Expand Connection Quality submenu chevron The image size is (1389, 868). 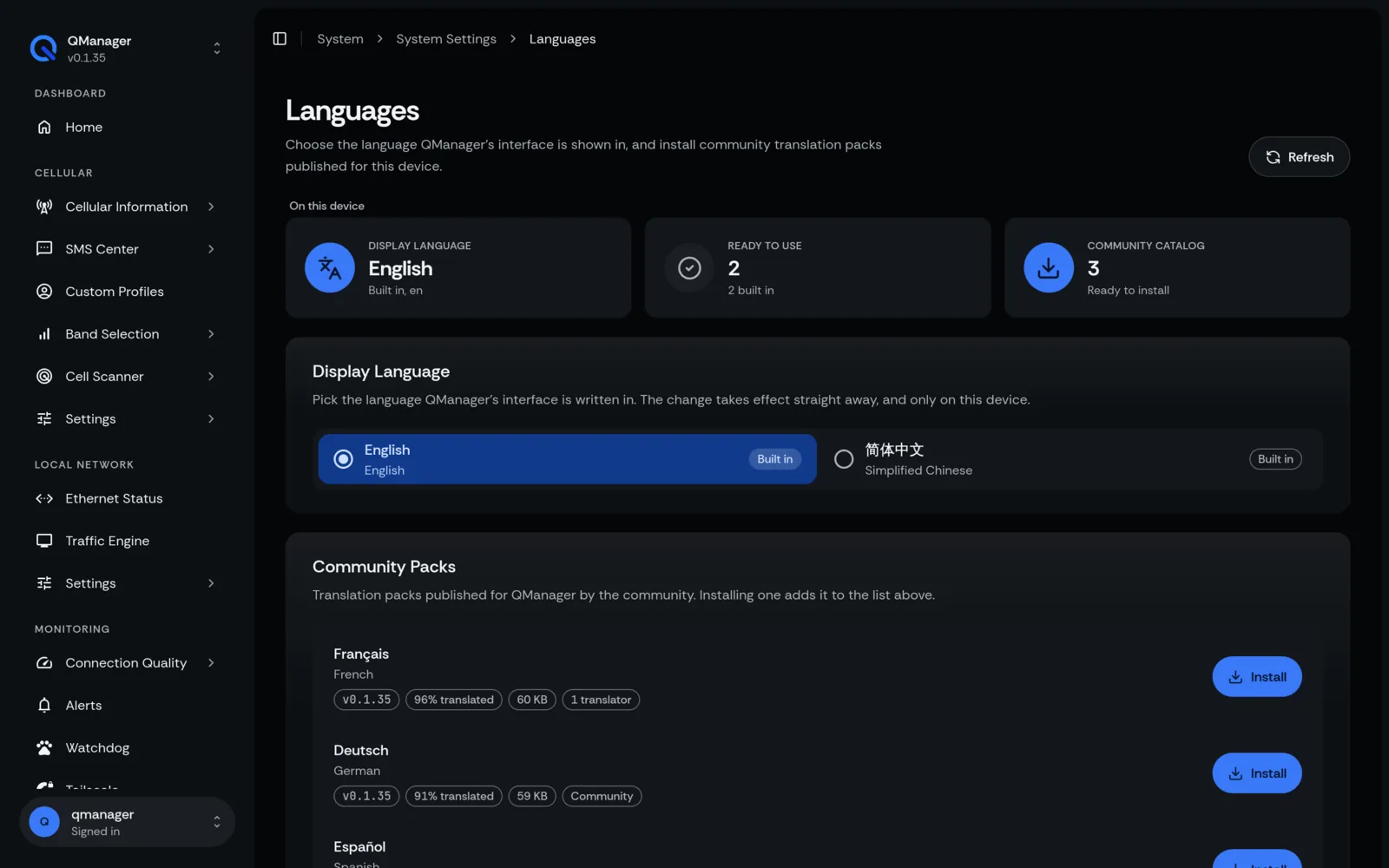(211, 663)
